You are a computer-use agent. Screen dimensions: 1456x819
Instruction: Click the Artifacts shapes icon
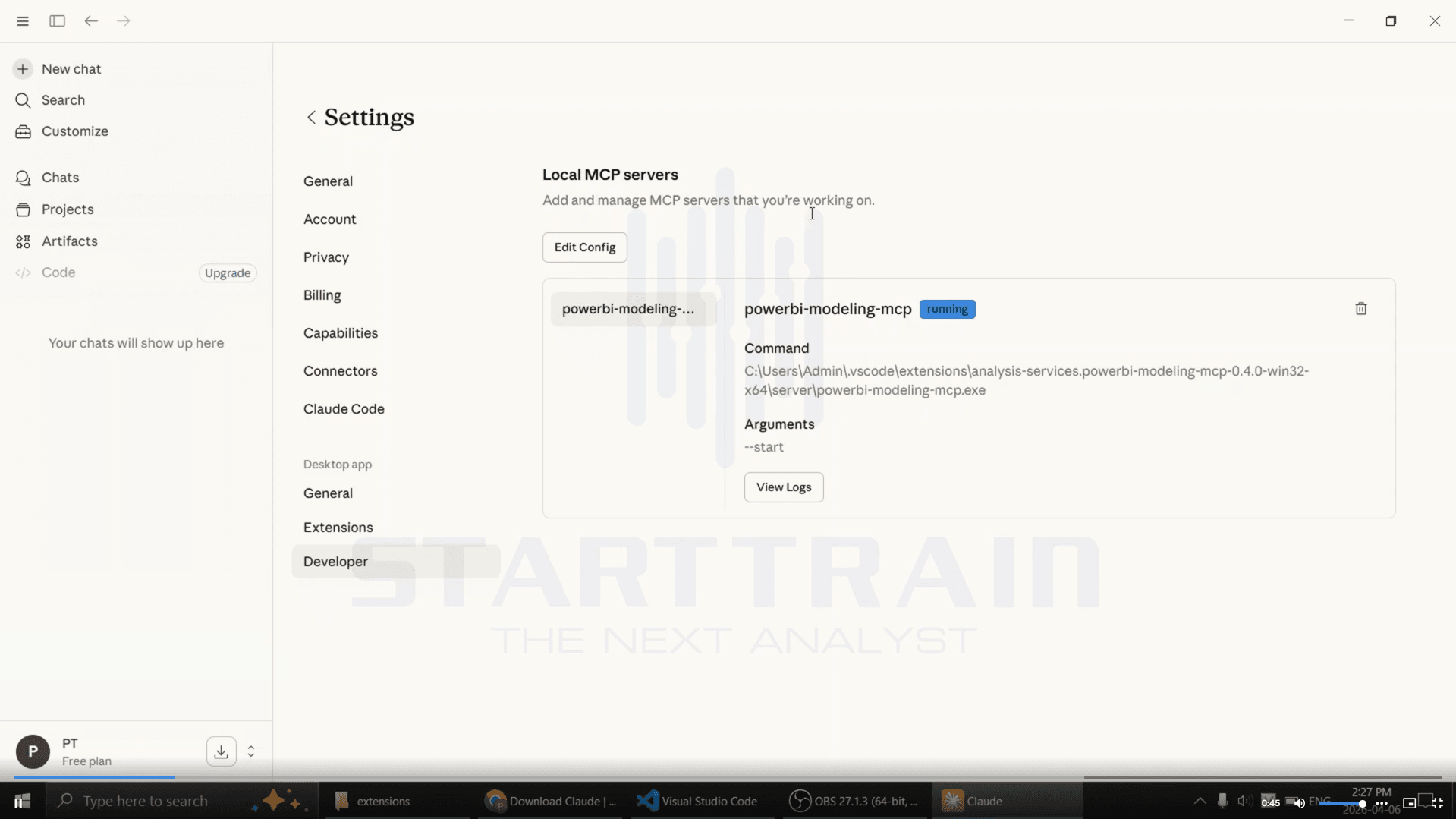click(23, 241)
